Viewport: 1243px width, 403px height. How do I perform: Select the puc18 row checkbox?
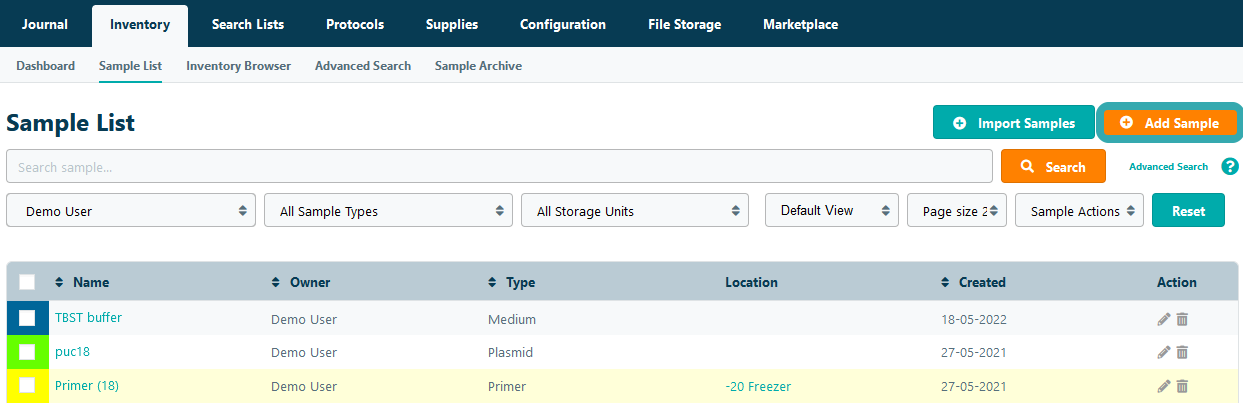click(x=27, y=352)
